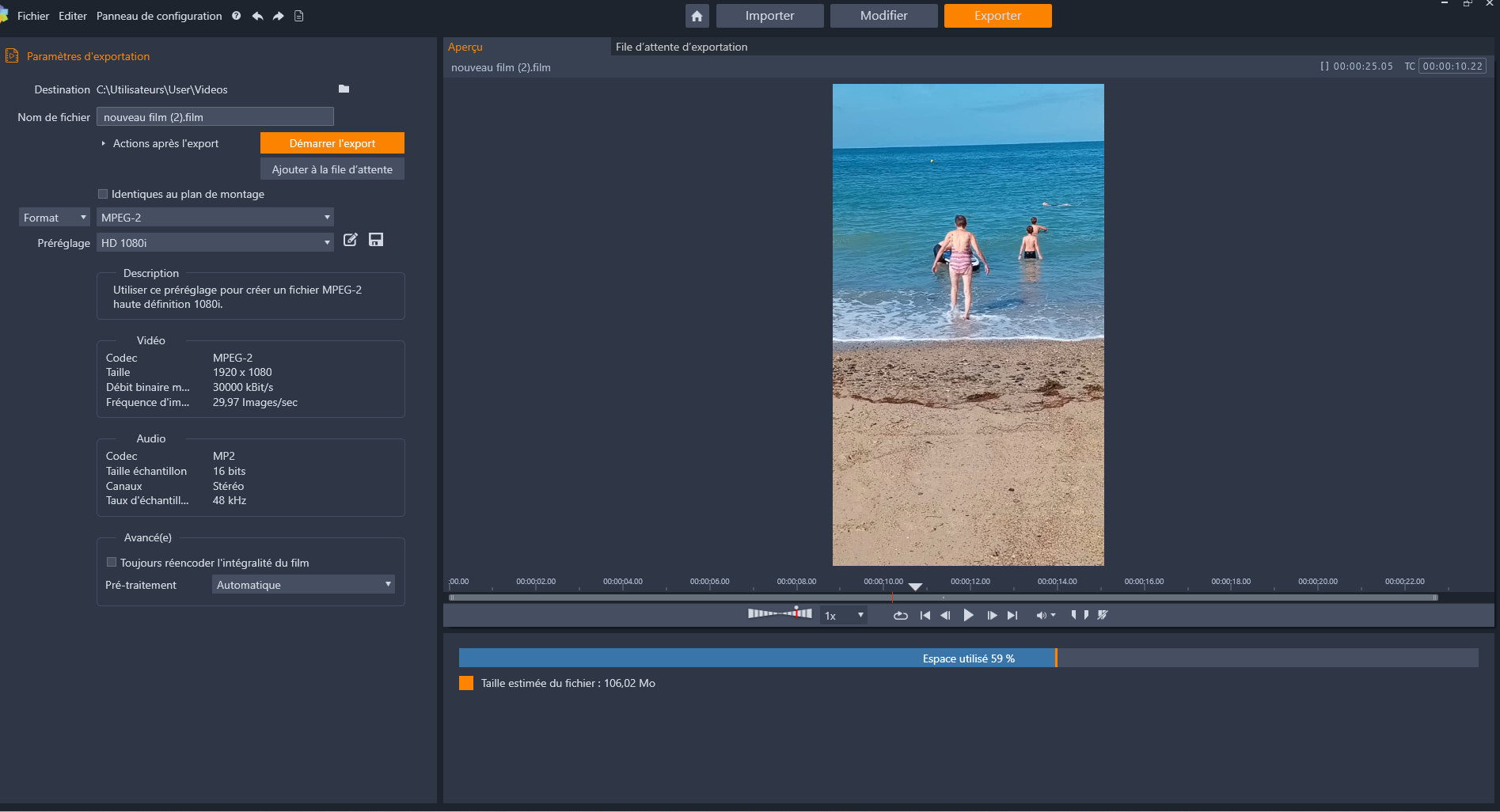Click the Home icon button

click(x=697, y=16)
